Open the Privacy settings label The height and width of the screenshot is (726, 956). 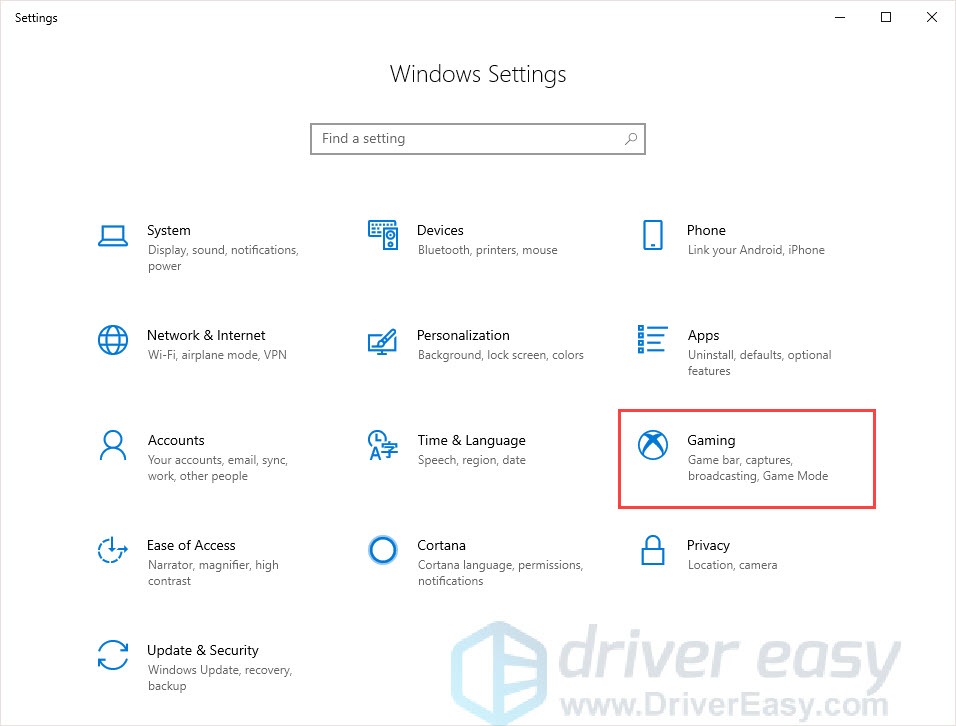tap(708, 545)
